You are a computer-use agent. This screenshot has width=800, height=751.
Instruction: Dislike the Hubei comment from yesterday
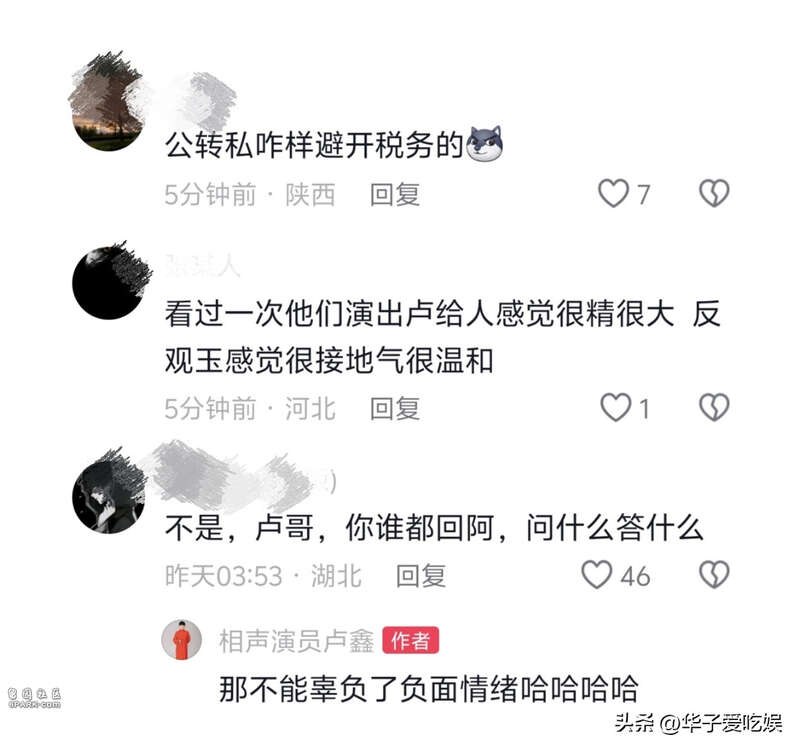pyautogui.click(x=714, y=574)
